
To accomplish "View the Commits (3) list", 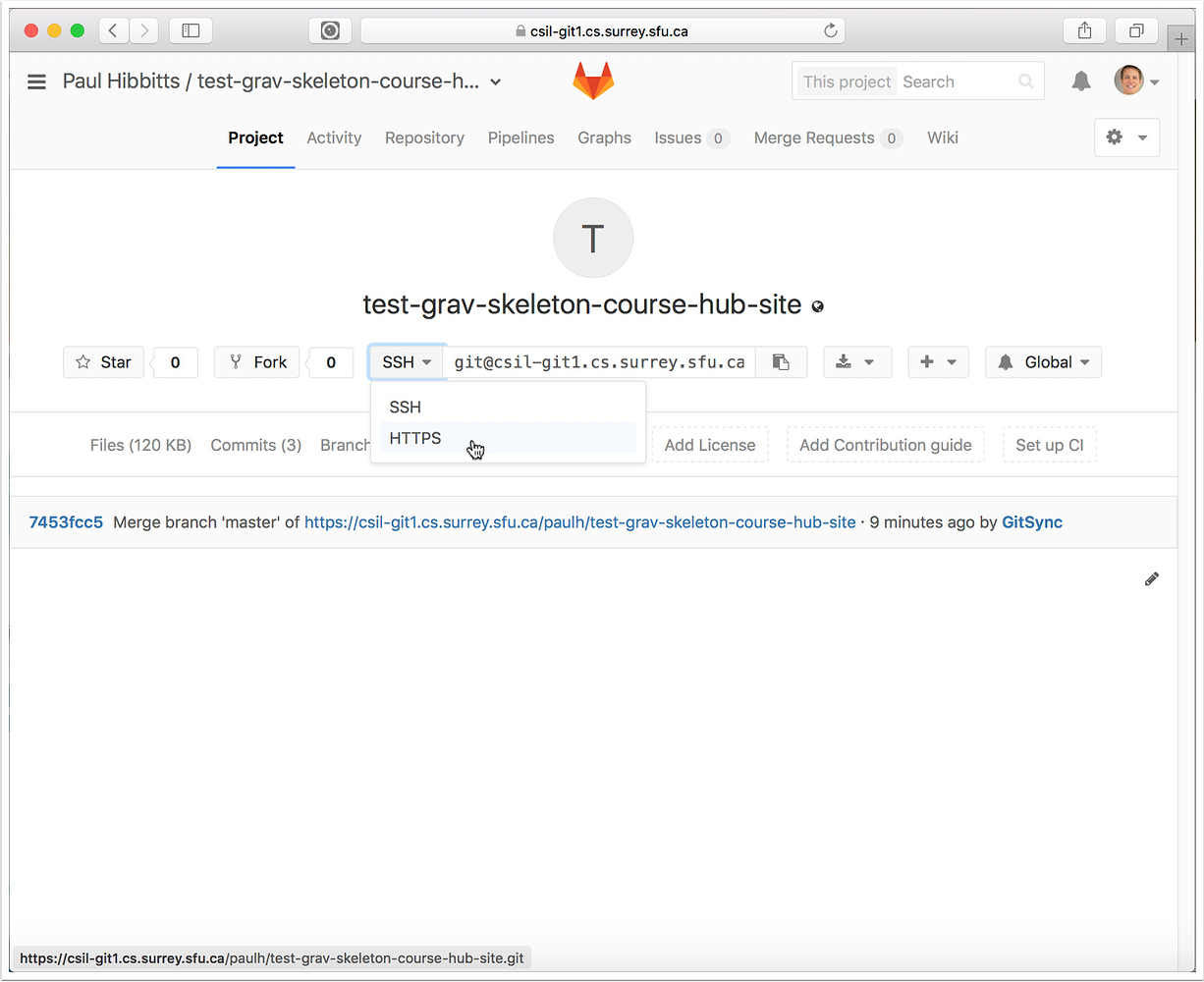I will point(255,445).
